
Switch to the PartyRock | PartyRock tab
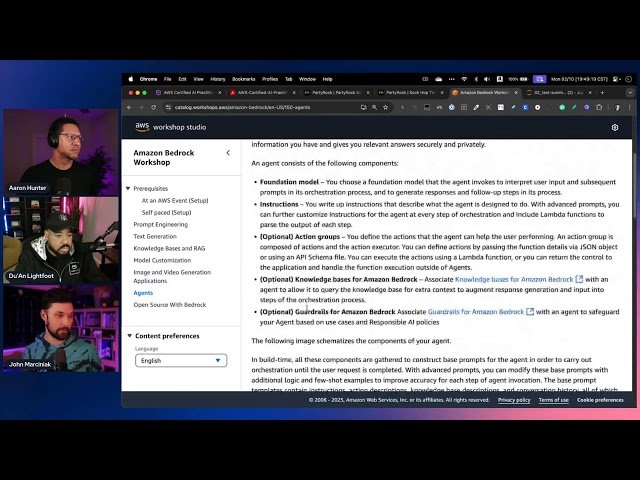(337, 93)
